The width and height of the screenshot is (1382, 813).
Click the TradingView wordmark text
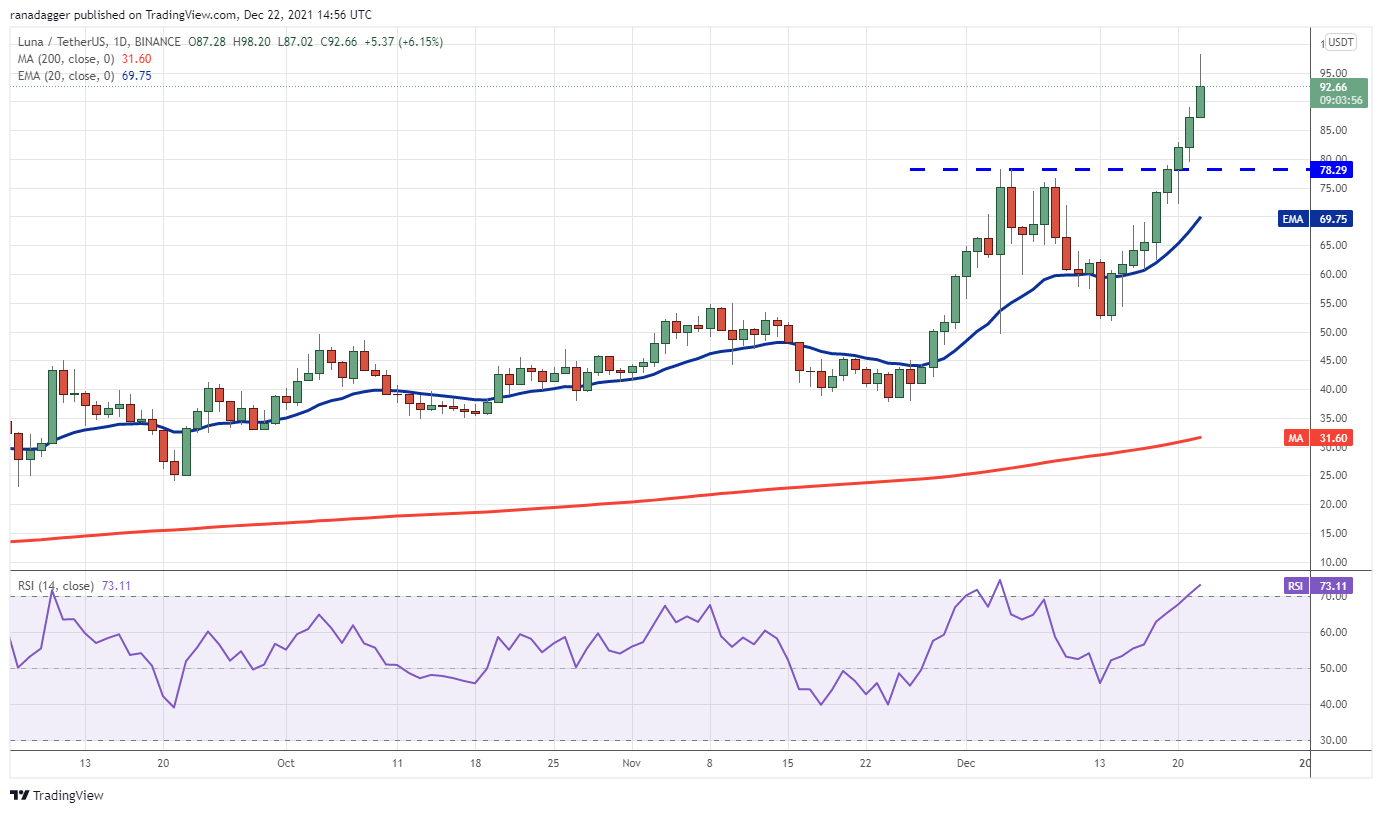(x=68, y=796)
